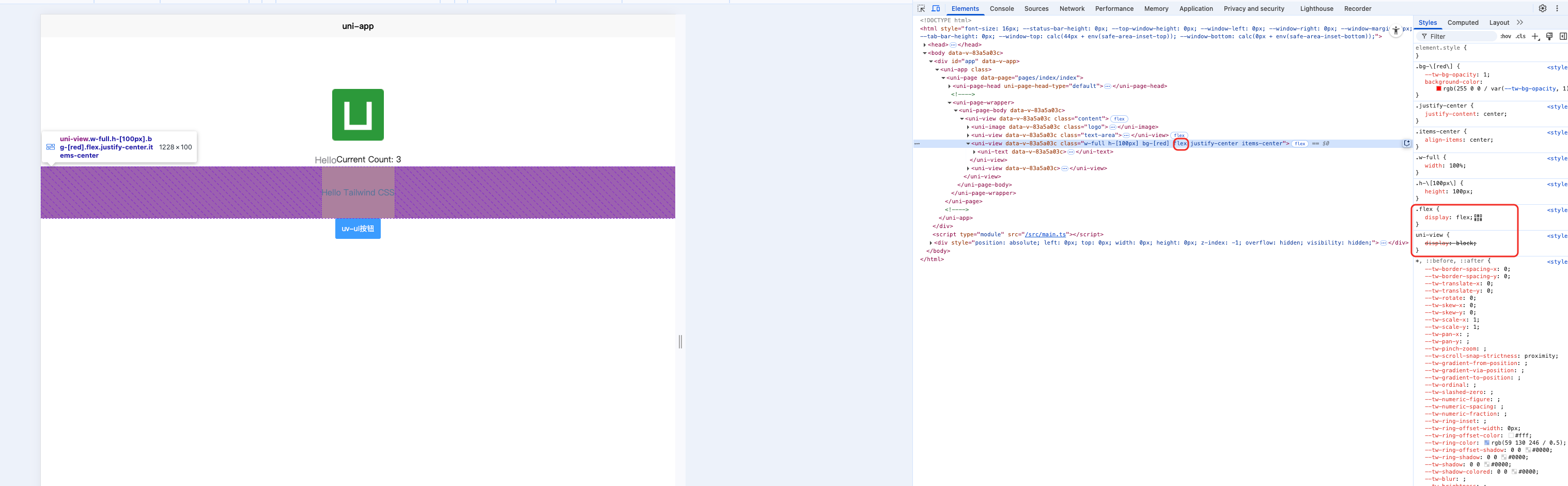Open DevTools three-dot customize menu
The image size is (1568, 486).
click(x=1557, y=8)
